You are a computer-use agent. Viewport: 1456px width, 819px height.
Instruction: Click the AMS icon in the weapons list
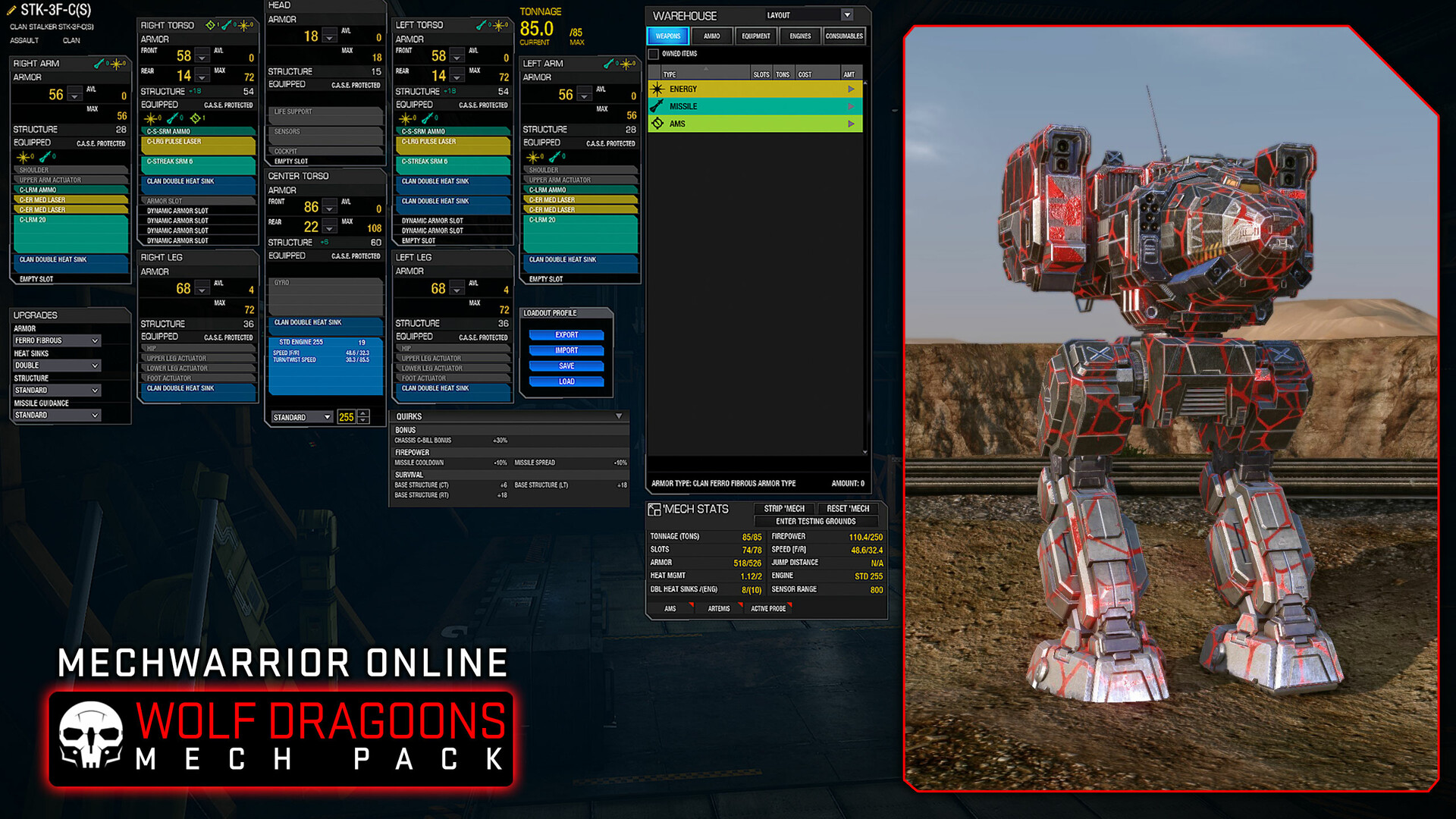[657, 124]
